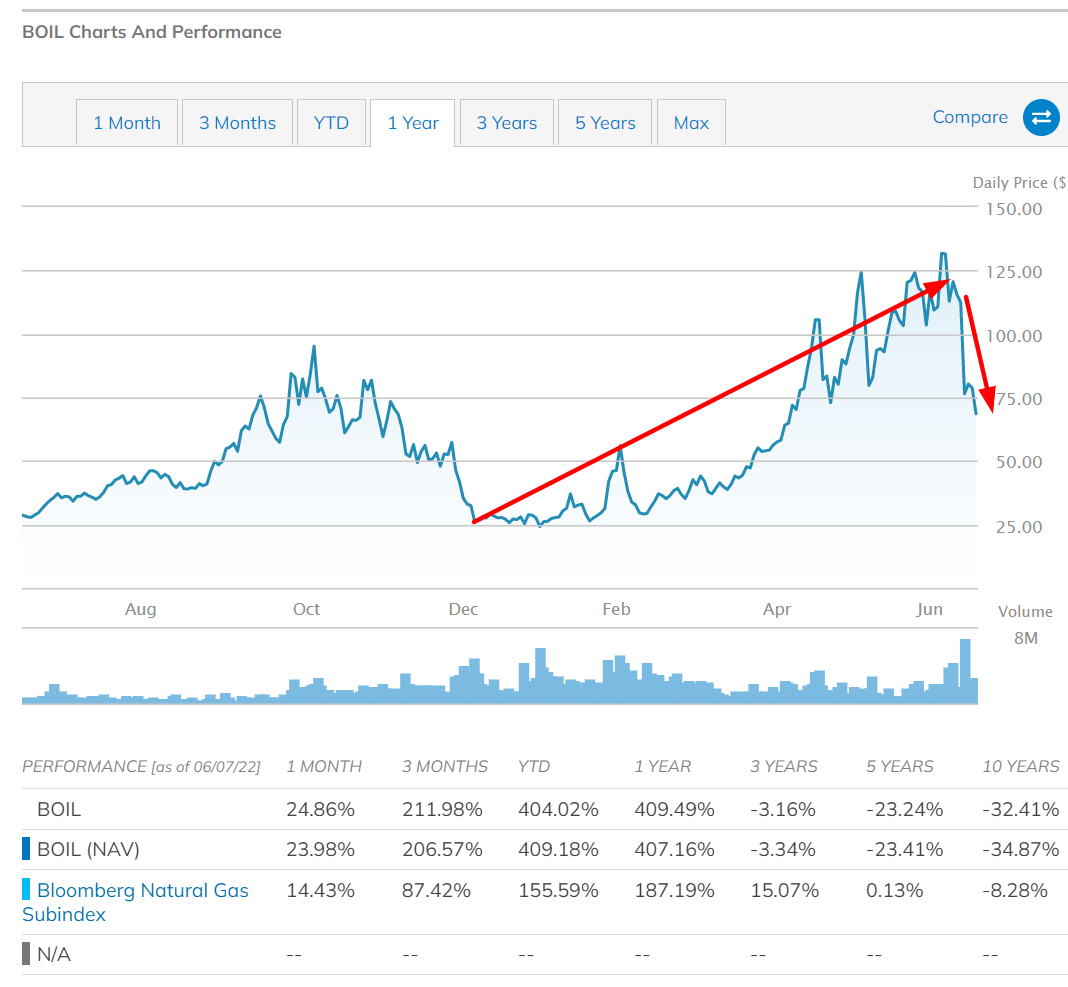Viewport: 1068px width, 987px height.
Task: Click the 50.00 price axis label
Action: point(1018,462)
